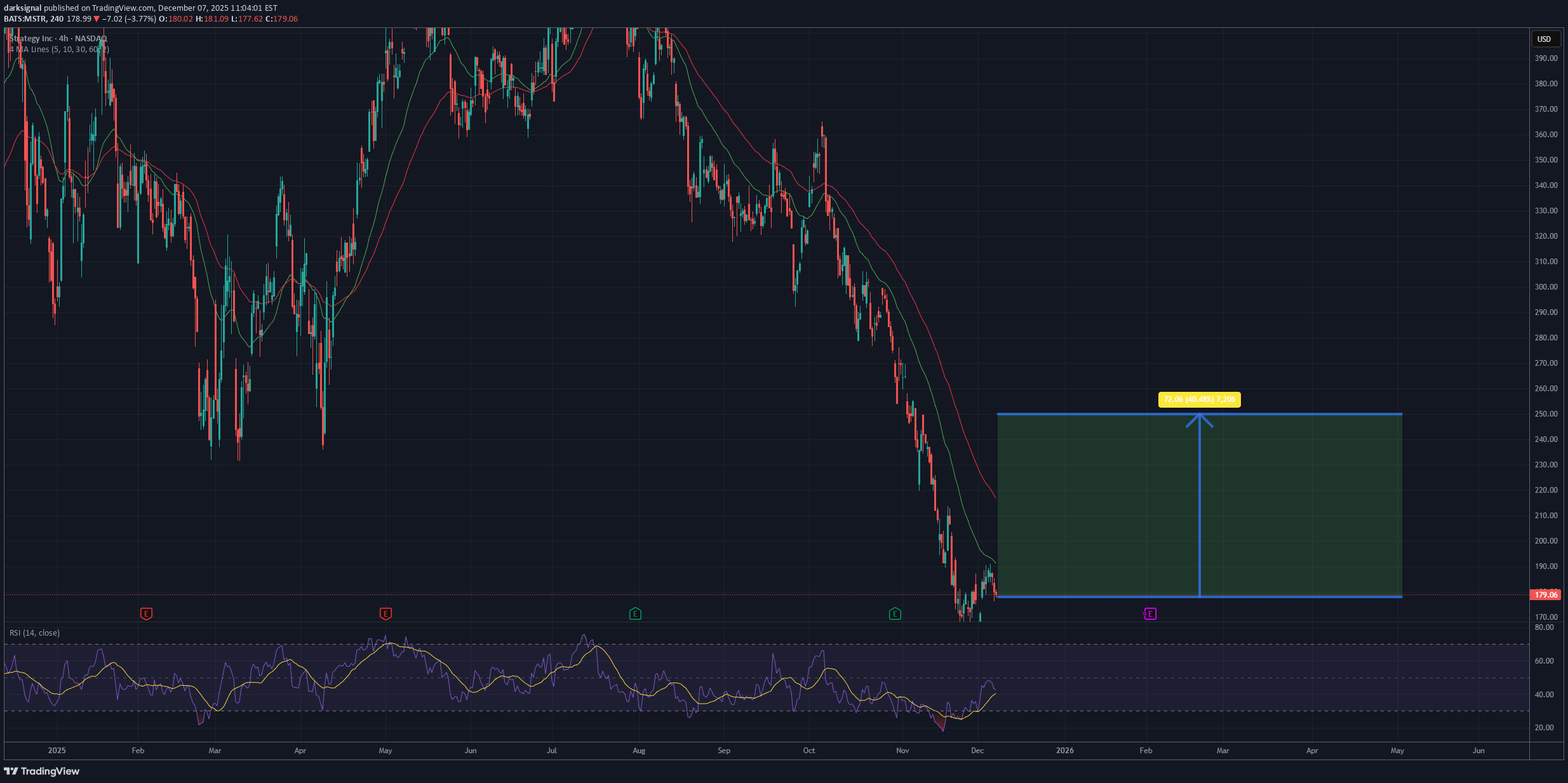Screen dimensions: 1568x783
Task: Click the Oct label on the time axis
Action: (808, 751)
